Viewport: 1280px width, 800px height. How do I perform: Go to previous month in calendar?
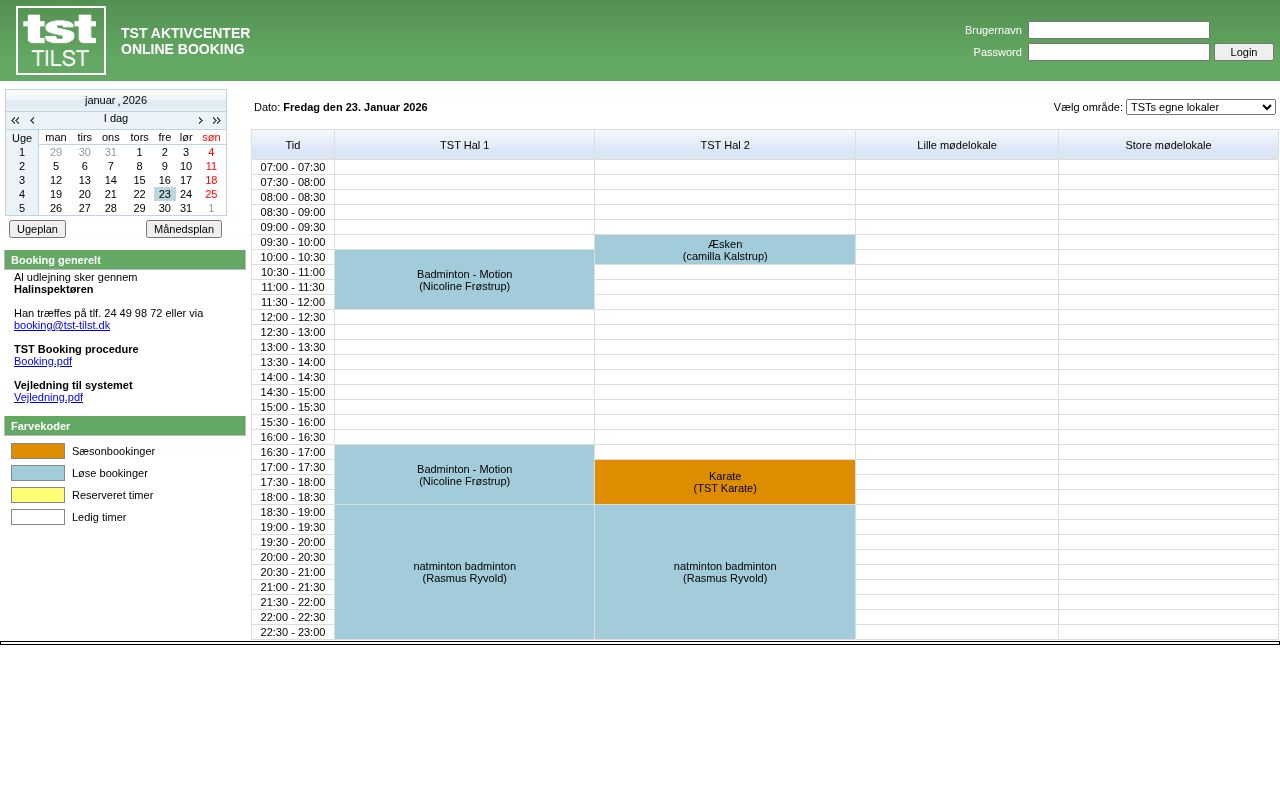coord(32,120)
